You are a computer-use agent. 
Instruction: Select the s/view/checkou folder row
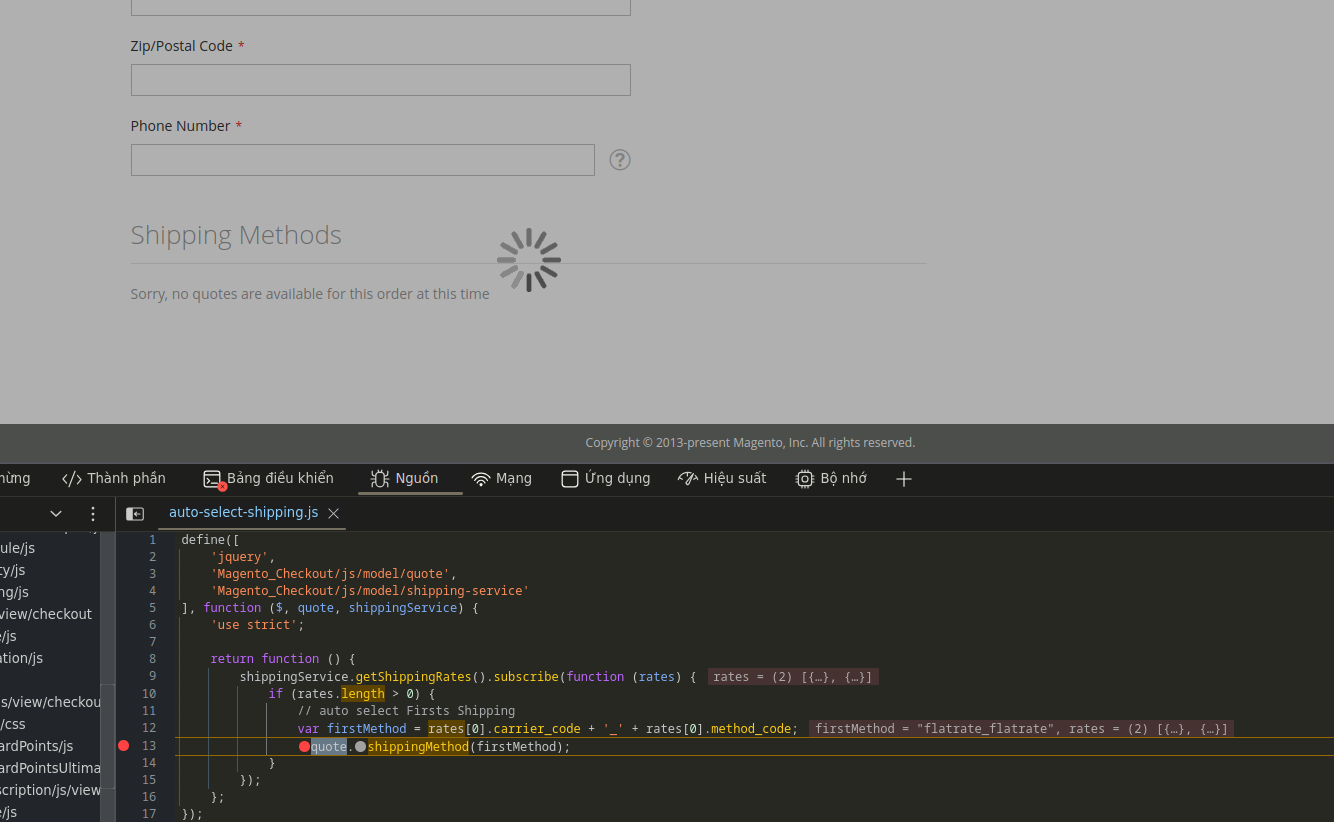click(50, 702)
